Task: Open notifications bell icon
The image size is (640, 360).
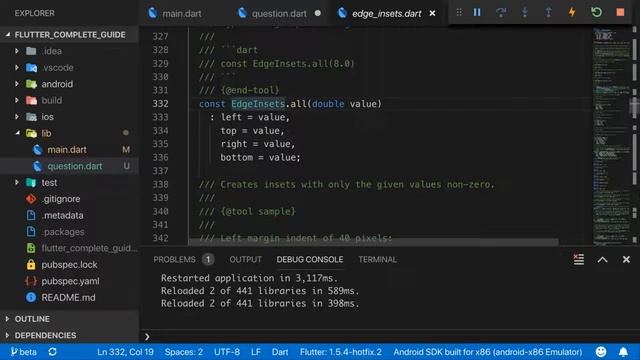Action: point(623,352)
